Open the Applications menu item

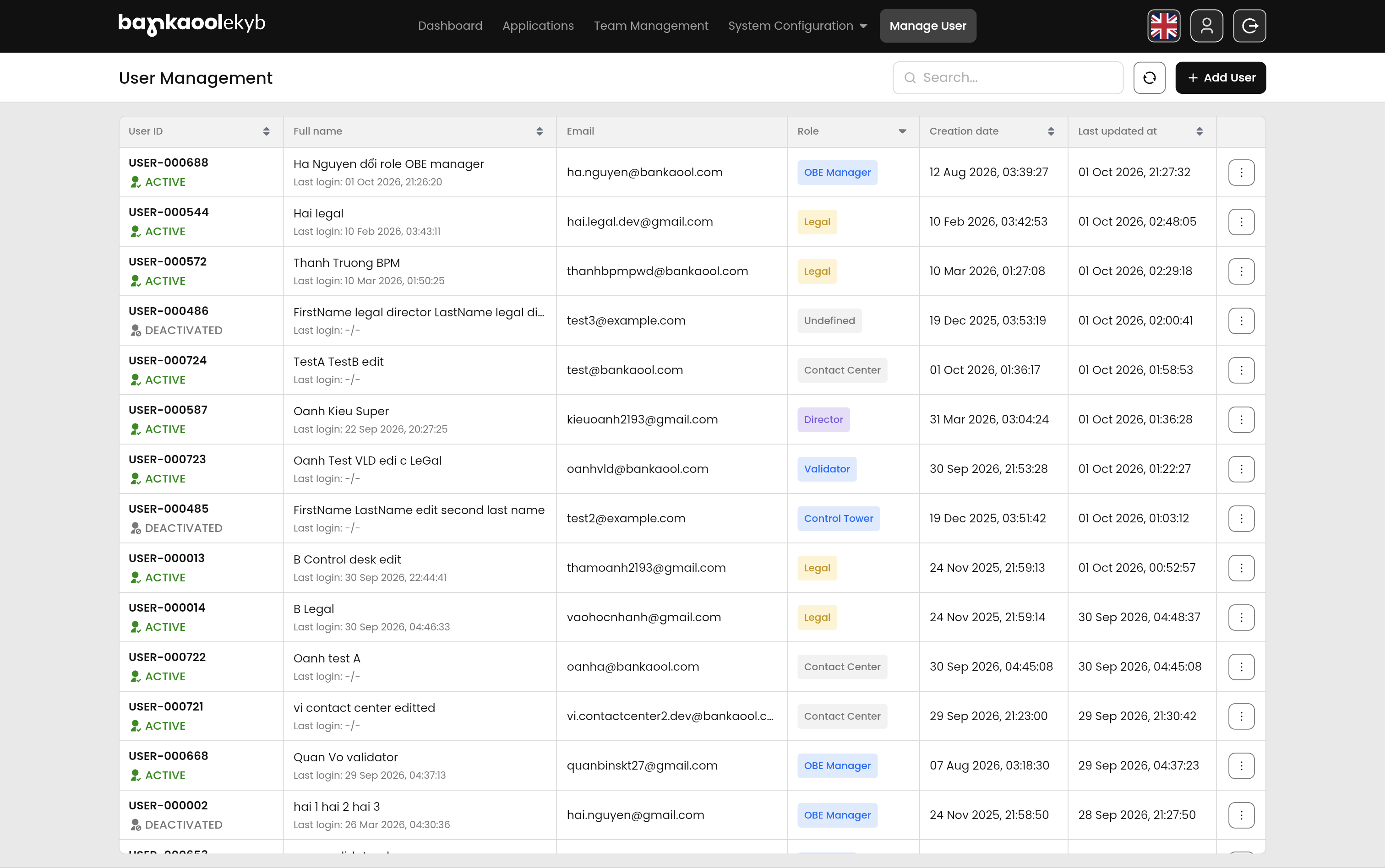point(538,26)
